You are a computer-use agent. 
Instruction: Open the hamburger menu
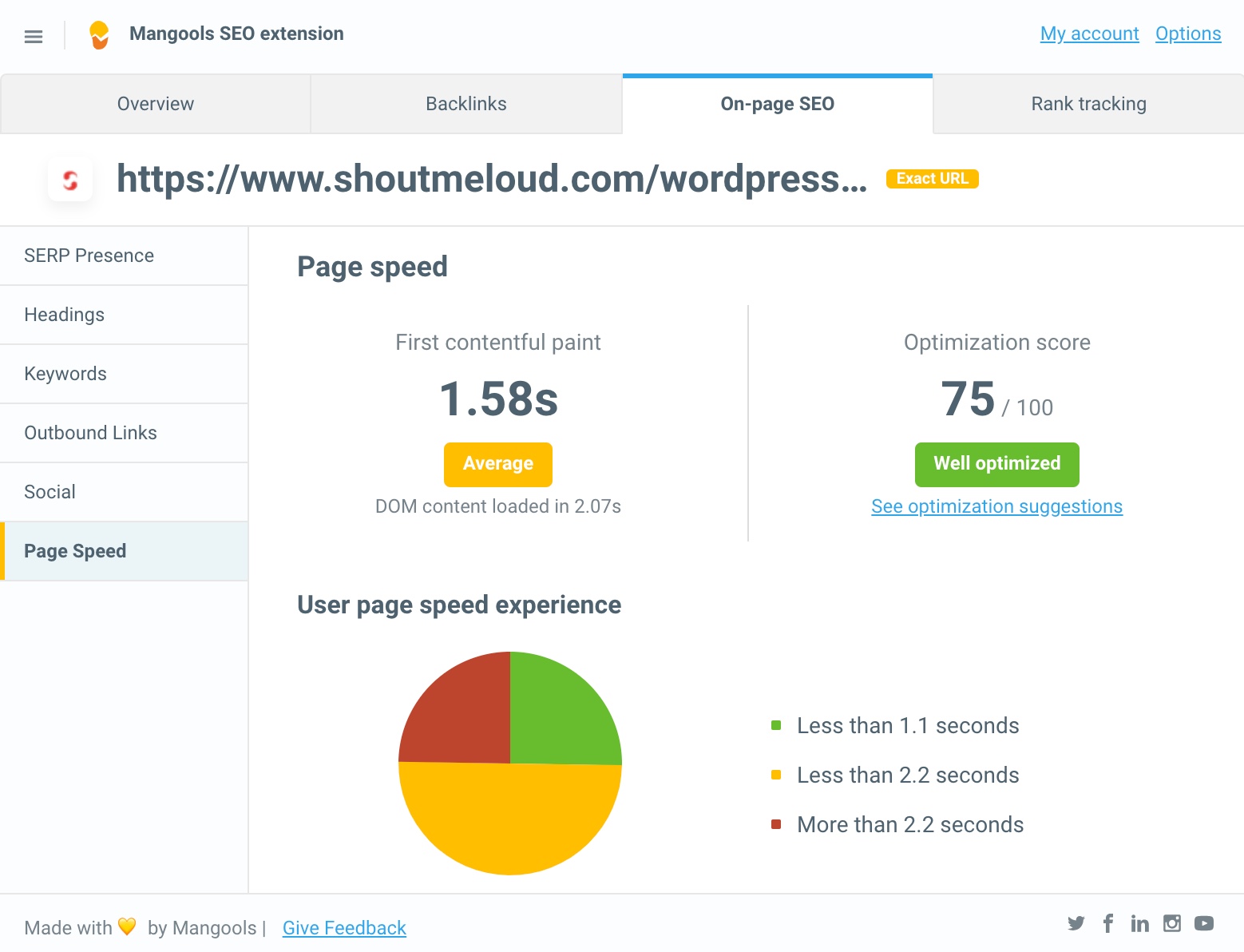click(x=34, y=37)
